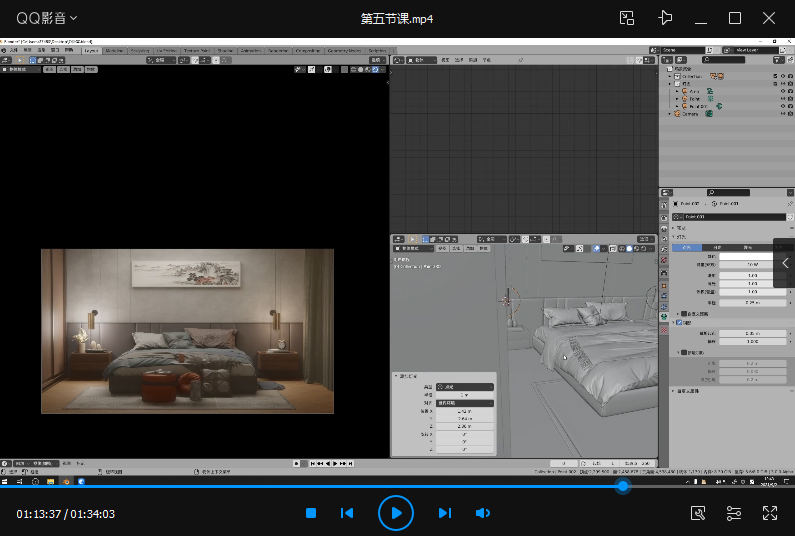This screenshot has width=795, height=536.
Task: Expand the Camera item in Blender outliner
Action: (671, 114)
